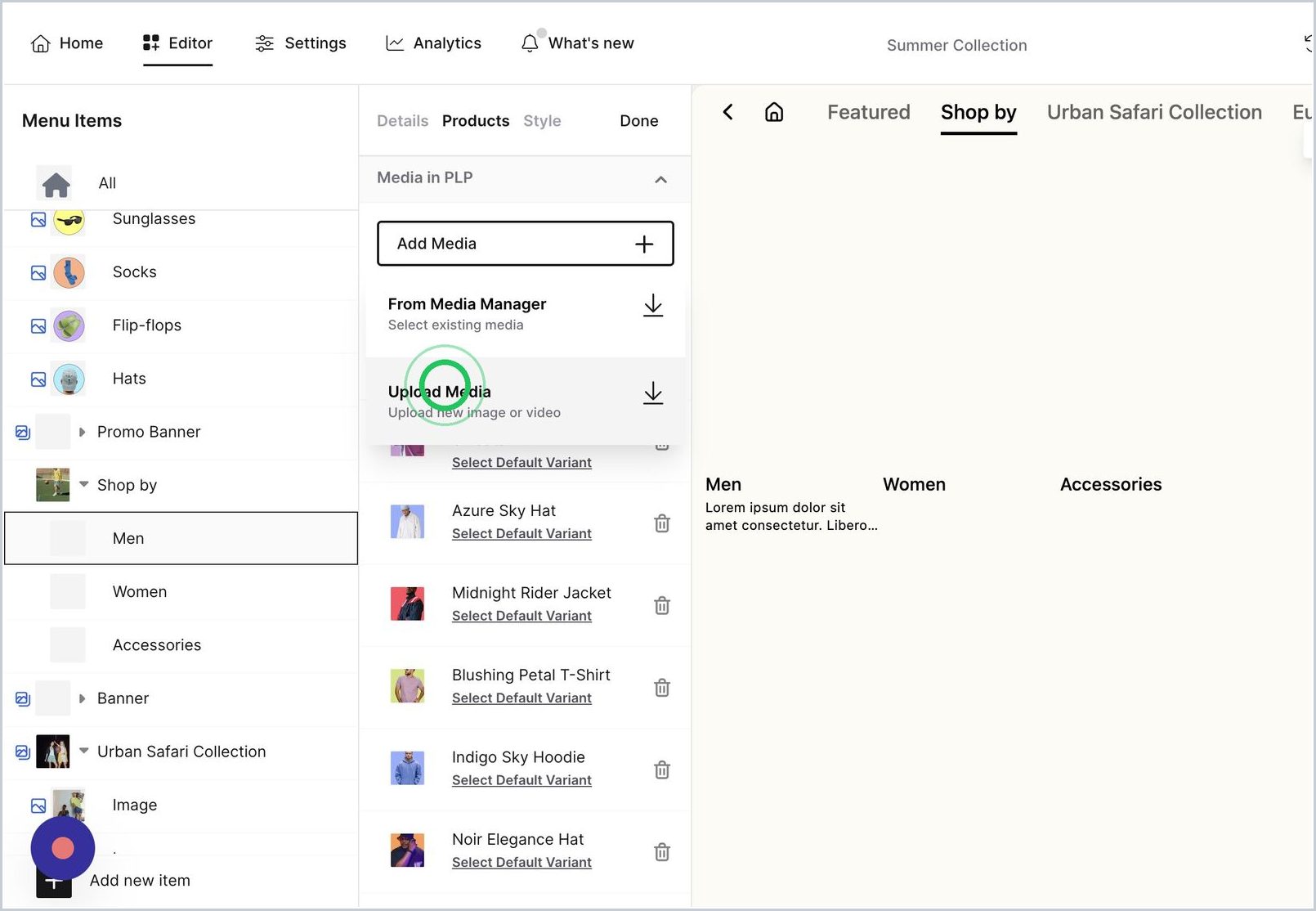Viewport: 1316px width, 911px height.
Task: Click the Midnight Rider Jacket thumbnail
Action: coord(407,604)
